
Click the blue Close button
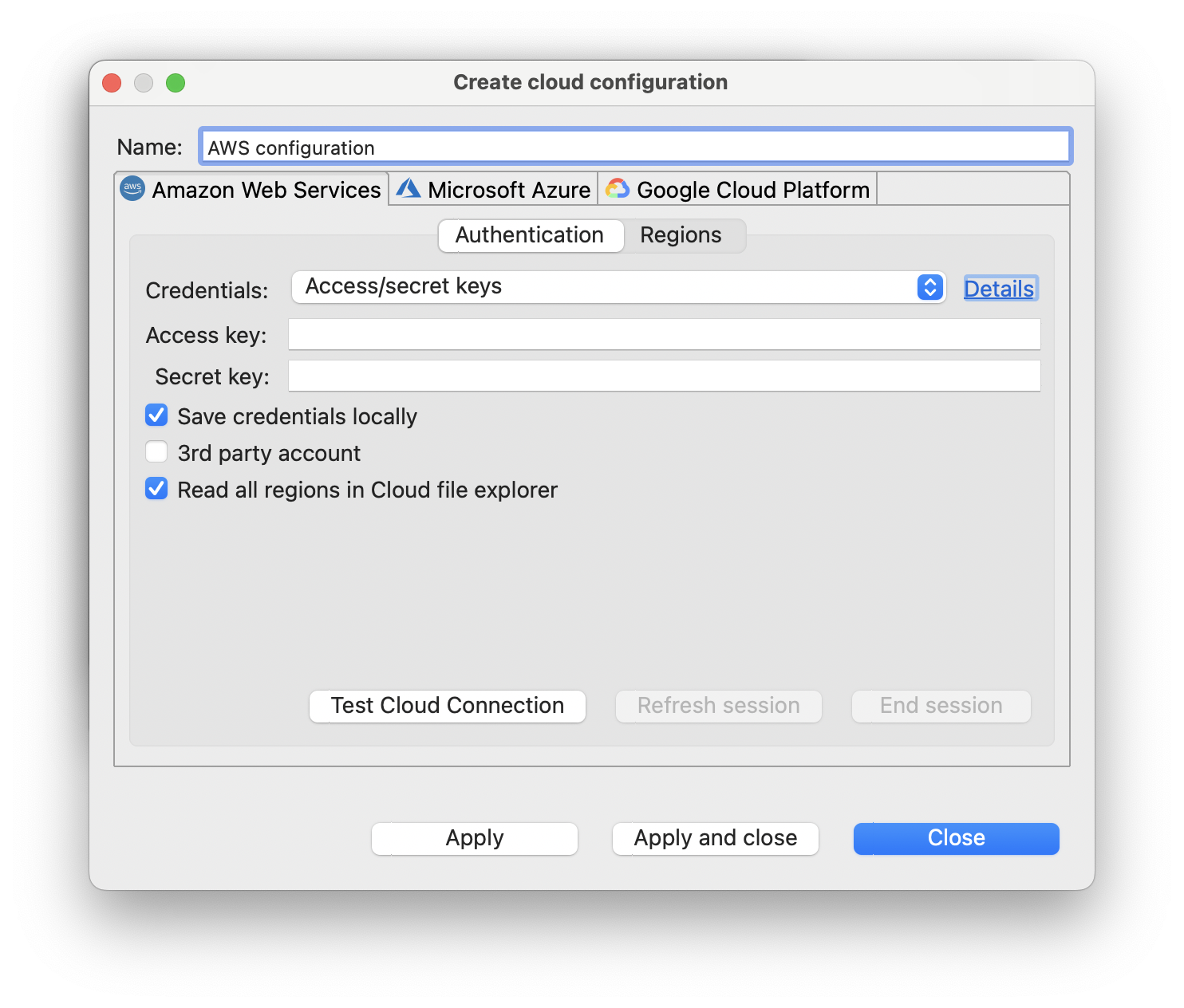[x=955, y=838]
